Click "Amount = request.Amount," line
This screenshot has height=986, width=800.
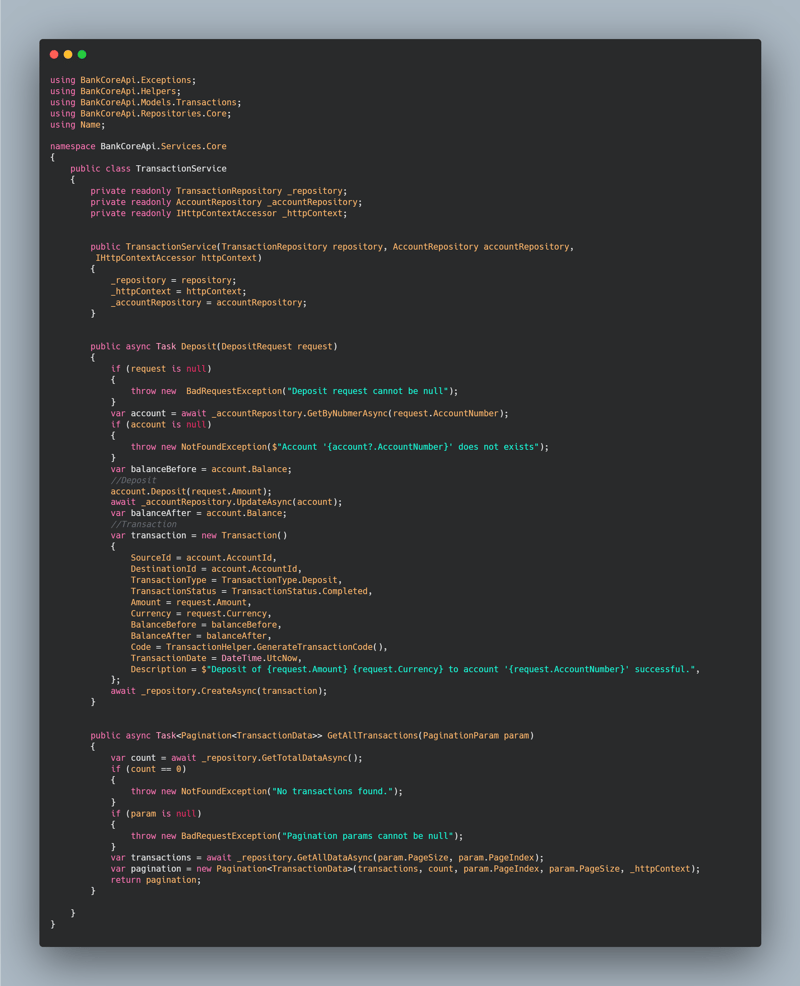pos(191,603)
